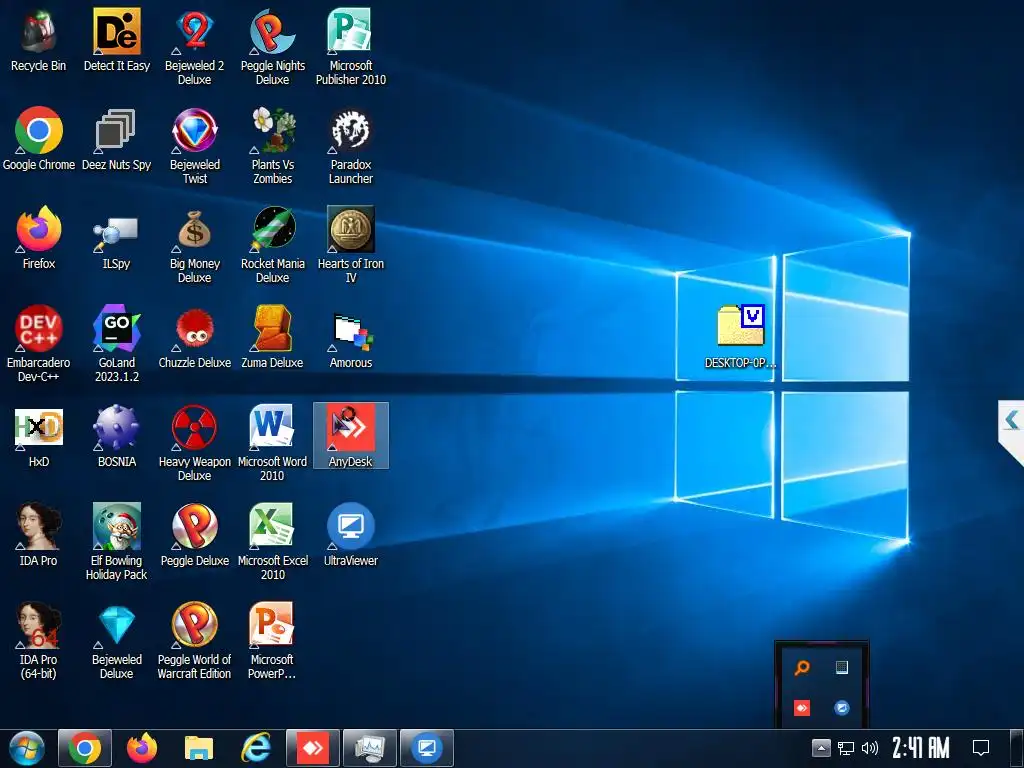Launch Detect It Easy
1024x768 pixels.
coord(116,40)
